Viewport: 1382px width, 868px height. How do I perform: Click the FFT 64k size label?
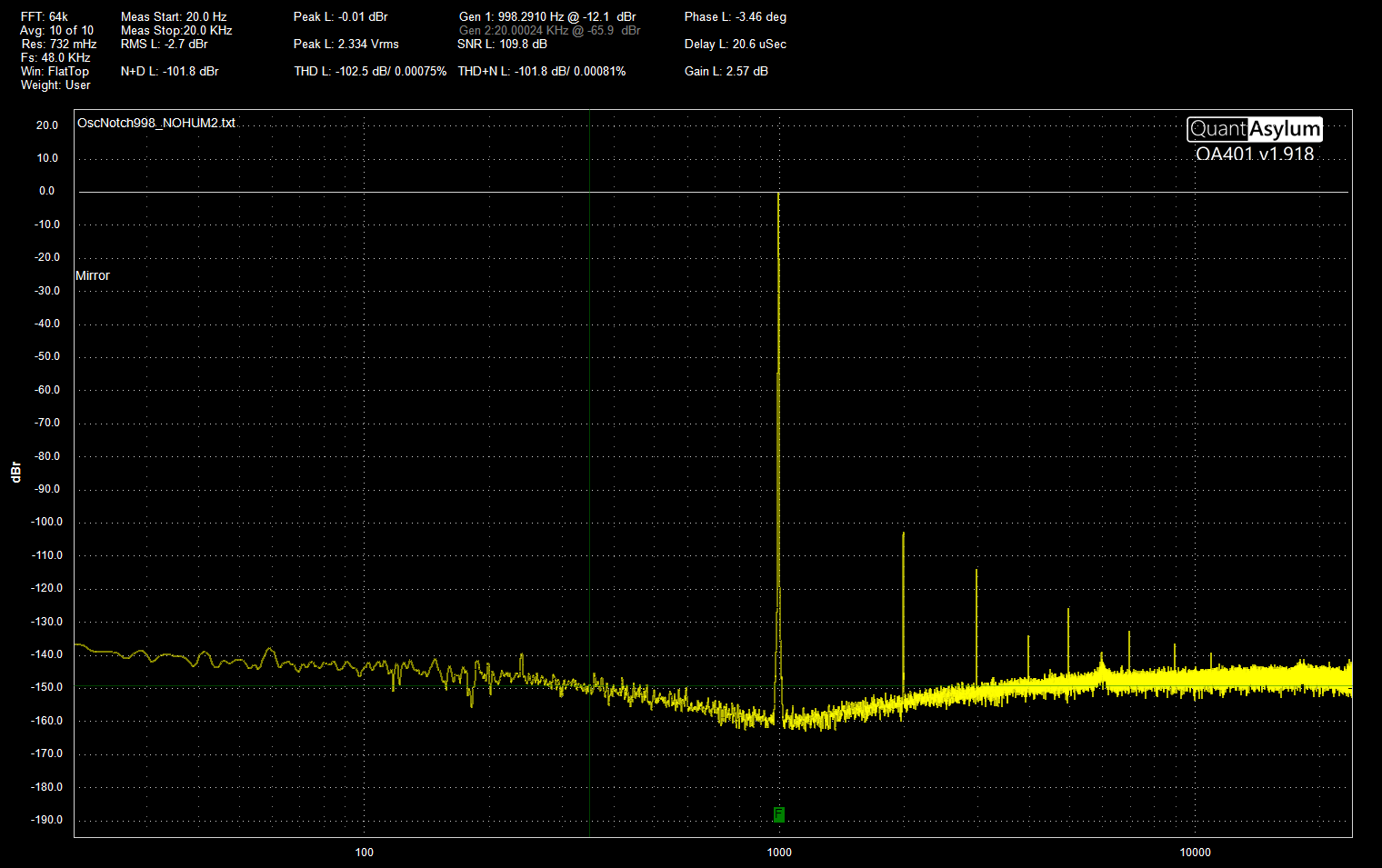(x=45, y=16)
